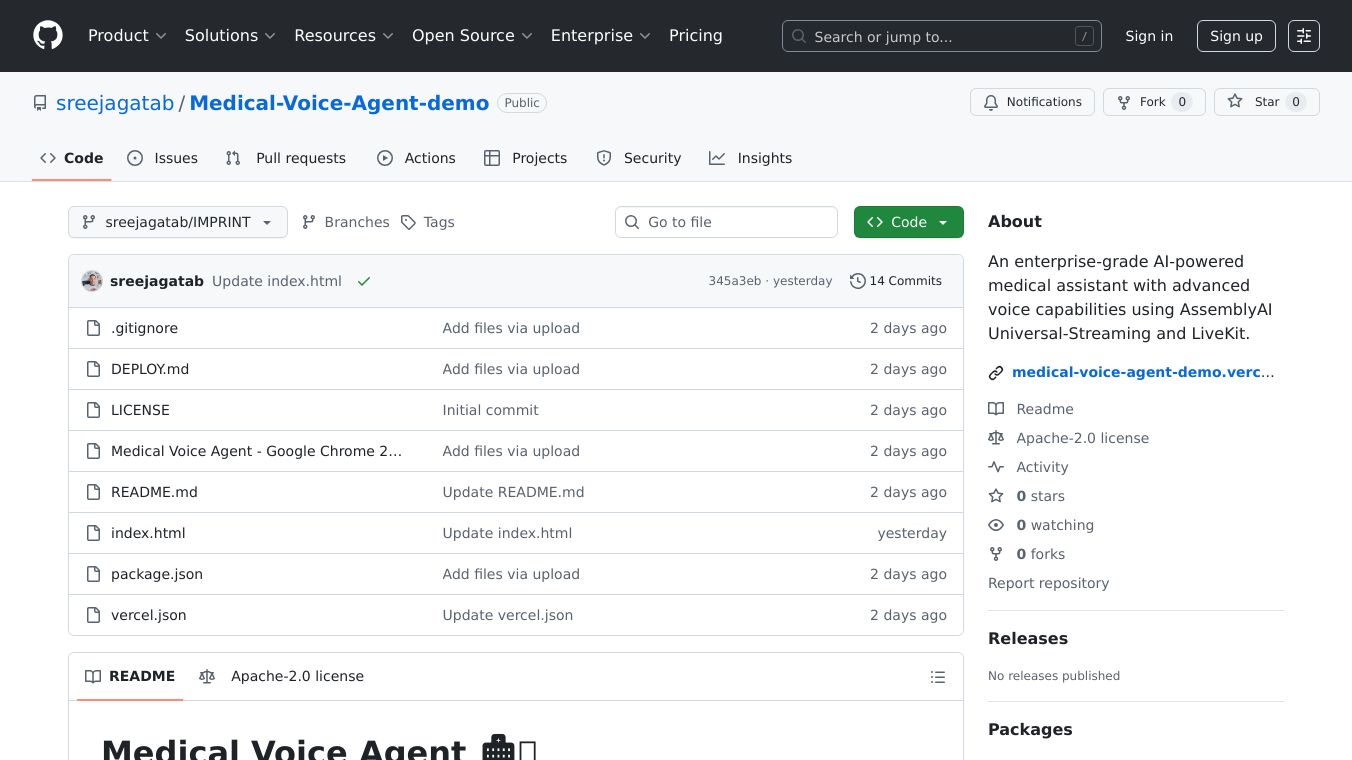Click the GitHub logo icon

[48, 36]
